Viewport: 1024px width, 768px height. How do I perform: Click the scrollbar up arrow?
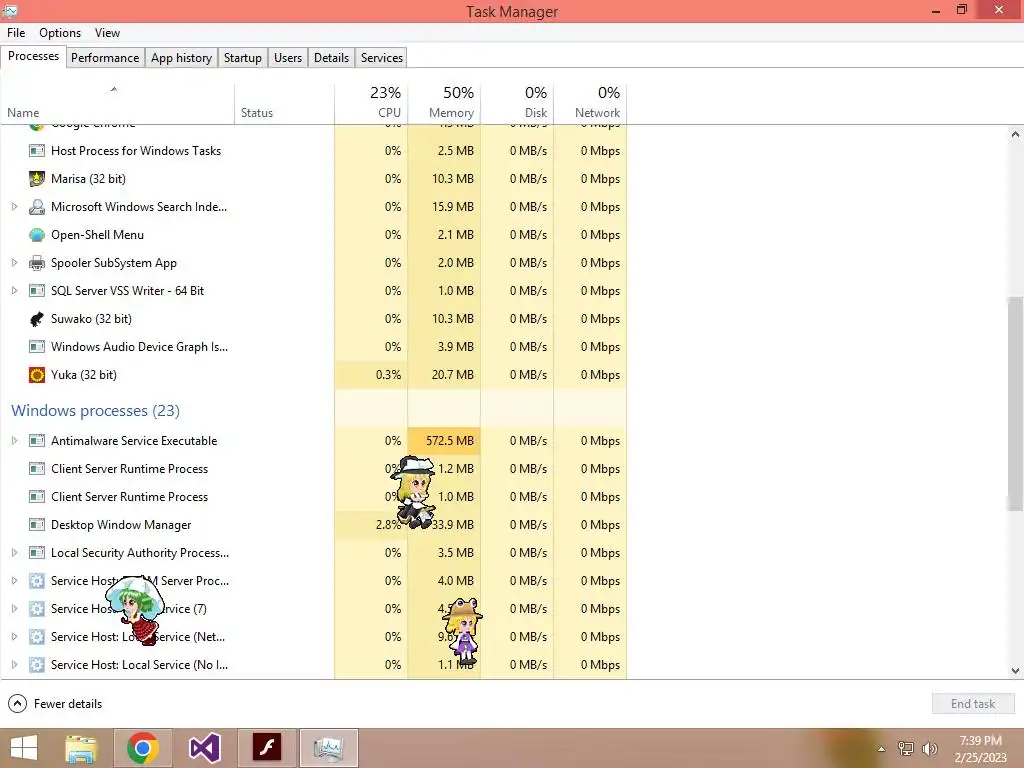click(x=1015, y=135)
